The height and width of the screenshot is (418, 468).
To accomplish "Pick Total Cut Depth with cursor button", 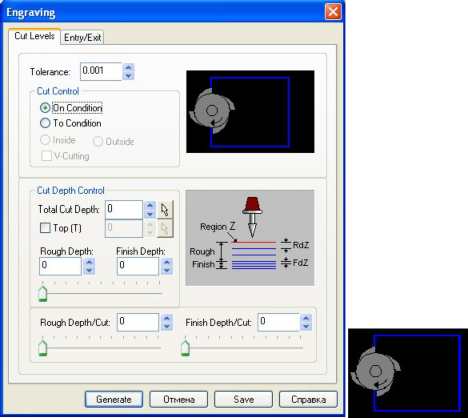I will 165,210.
